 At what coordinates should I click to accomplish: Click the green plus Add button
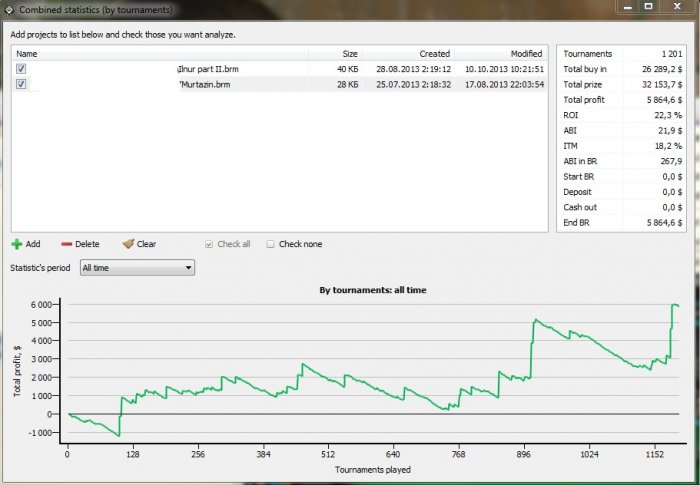(26, 244)
